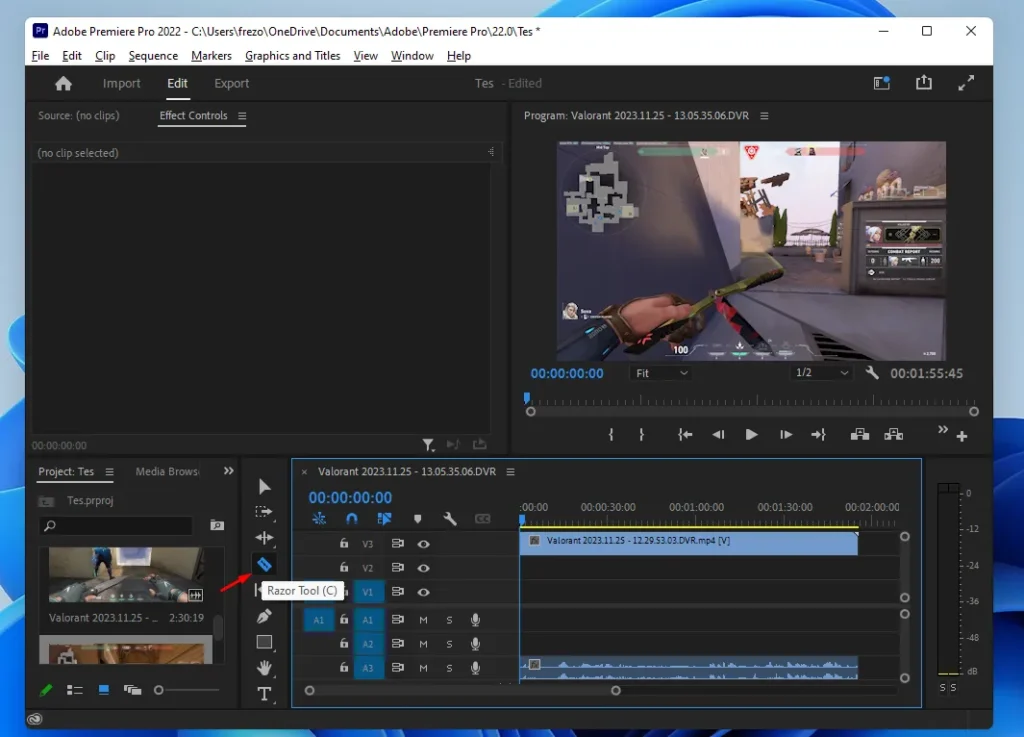The width and height of the screenshot is (1024, 737).
Task: Switch project panel to list view
Action: point(74,690)
